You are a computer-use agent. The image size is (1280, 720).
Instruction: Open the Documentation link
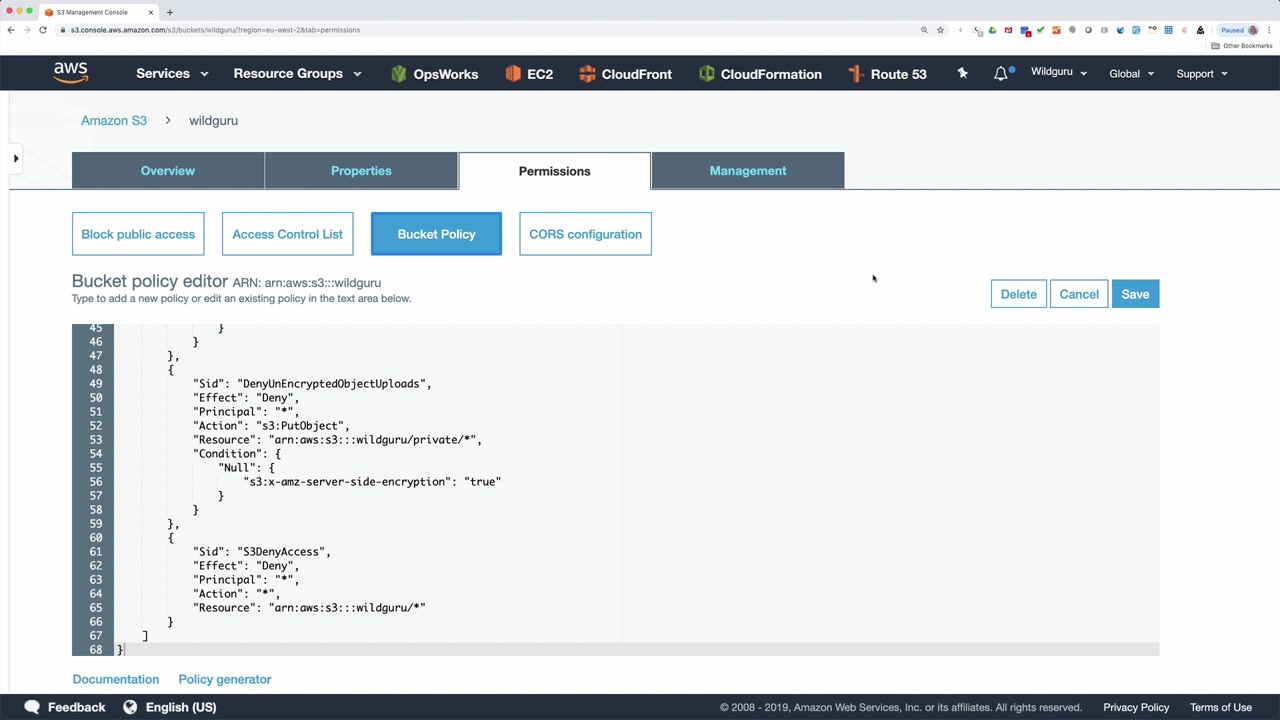[116, 679]
